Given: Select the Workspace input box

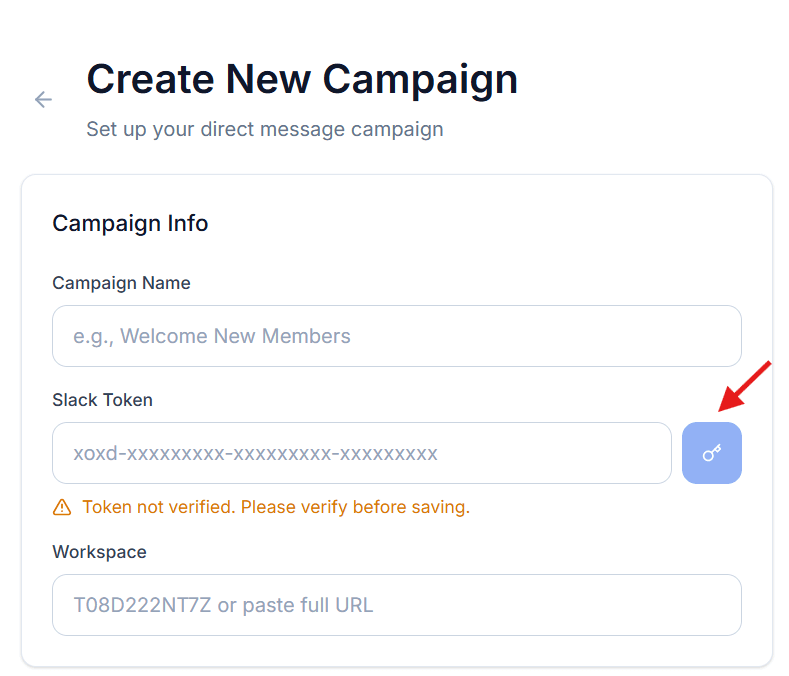Looking at the screenshot, I should point(396,605).
